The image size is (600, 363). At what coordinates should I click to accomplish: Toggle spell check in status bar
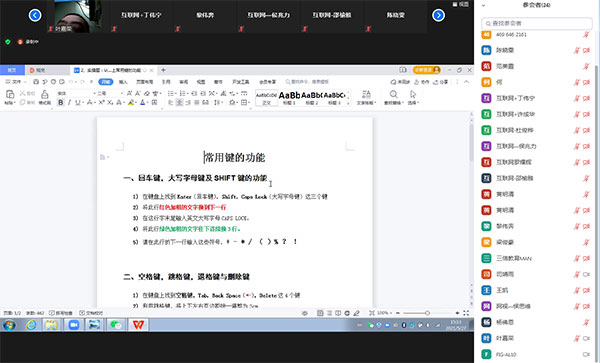click(60, 313)
